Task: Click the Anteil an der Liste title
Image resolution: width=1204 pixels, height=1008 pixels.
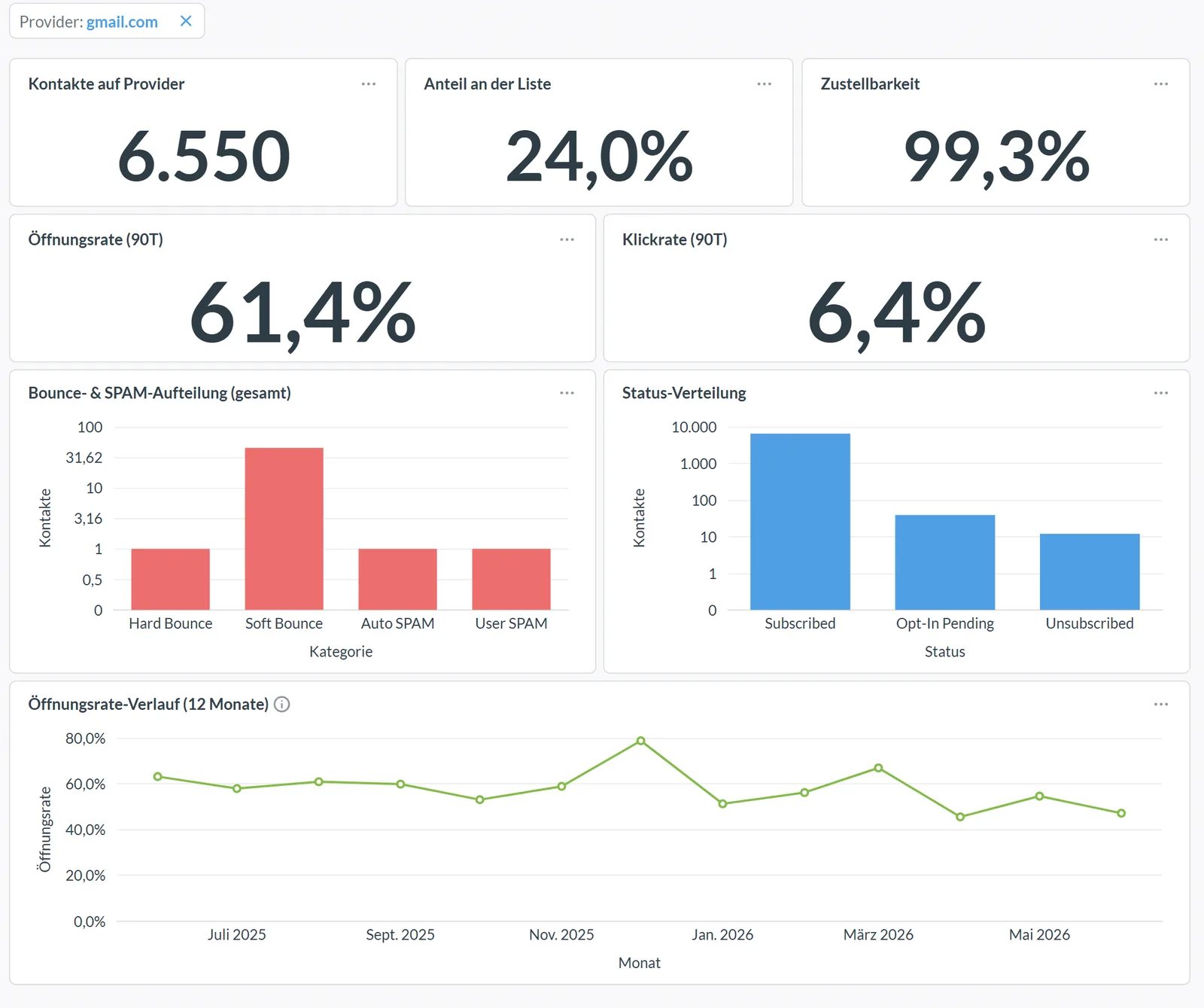Action: [488, 84]
